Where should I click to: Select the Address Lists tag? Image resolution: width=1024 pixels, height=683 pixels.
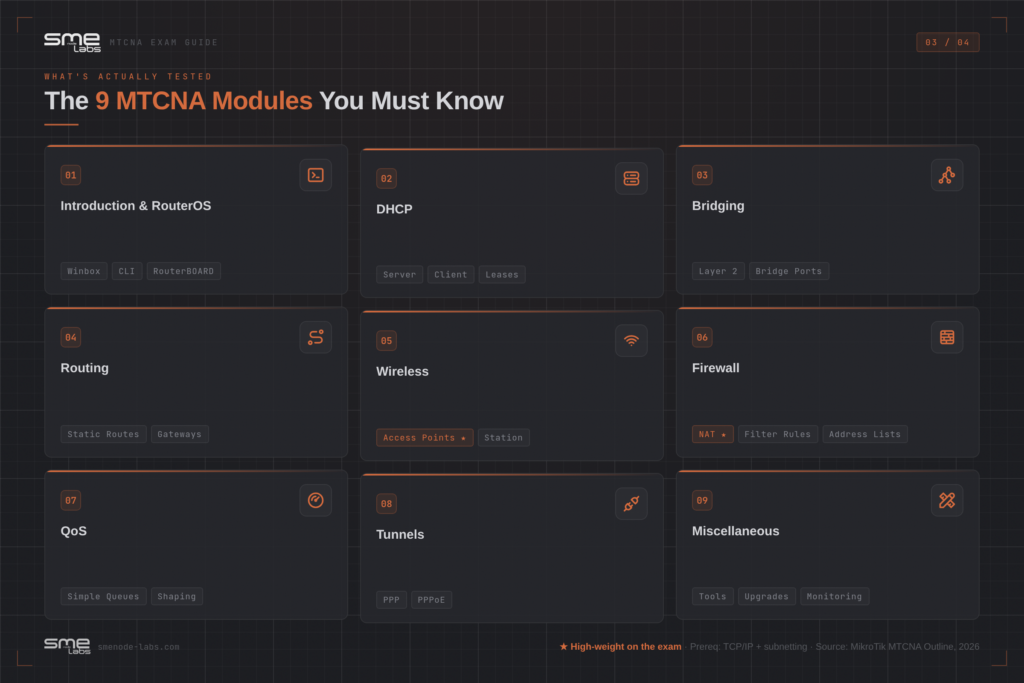pos(865,434)
